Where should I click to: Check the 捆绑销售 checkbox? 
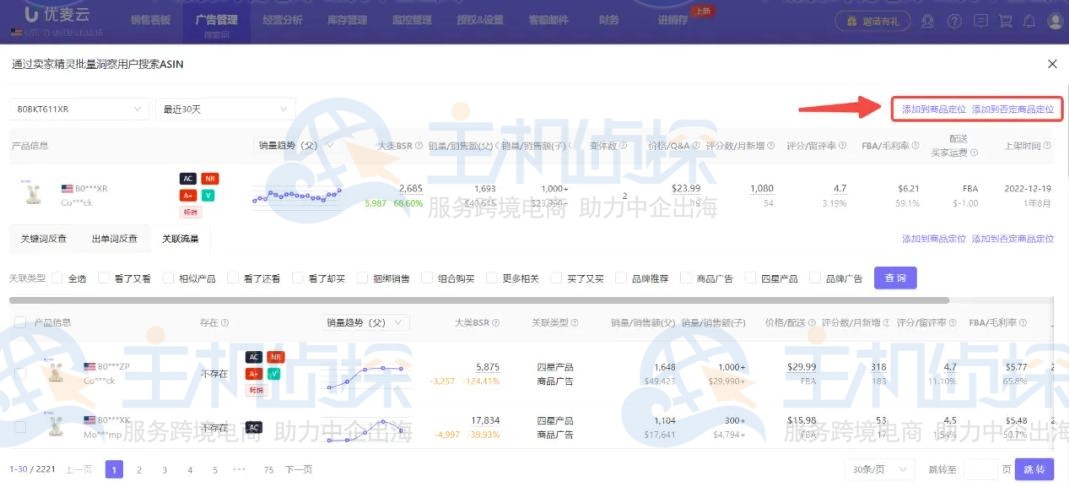click(x=362, y=278)
